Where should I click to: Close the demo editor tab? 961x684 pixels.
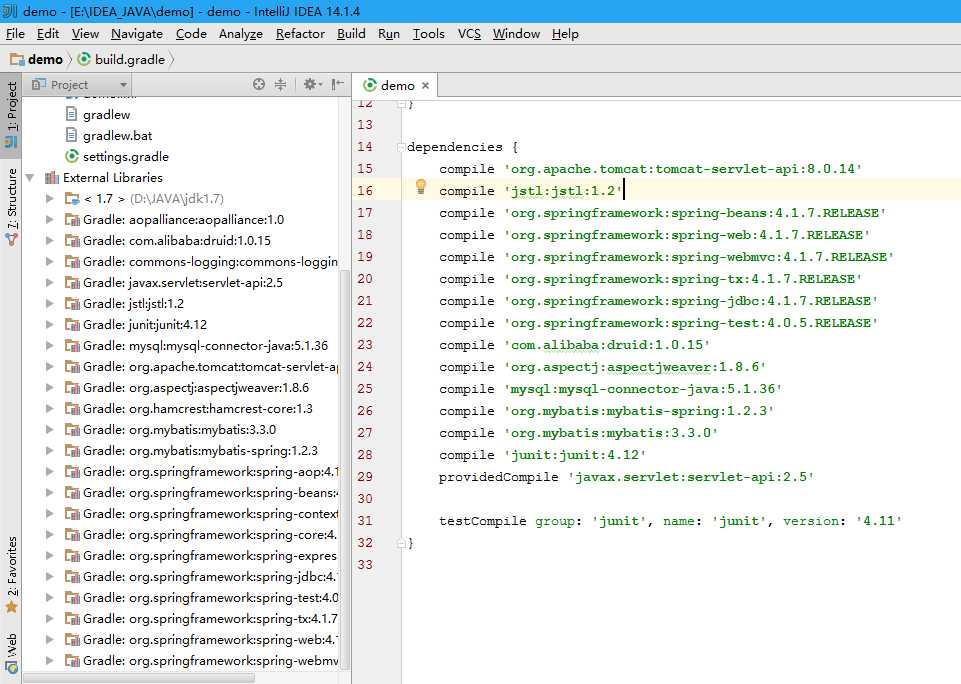[x=425, y=86]
